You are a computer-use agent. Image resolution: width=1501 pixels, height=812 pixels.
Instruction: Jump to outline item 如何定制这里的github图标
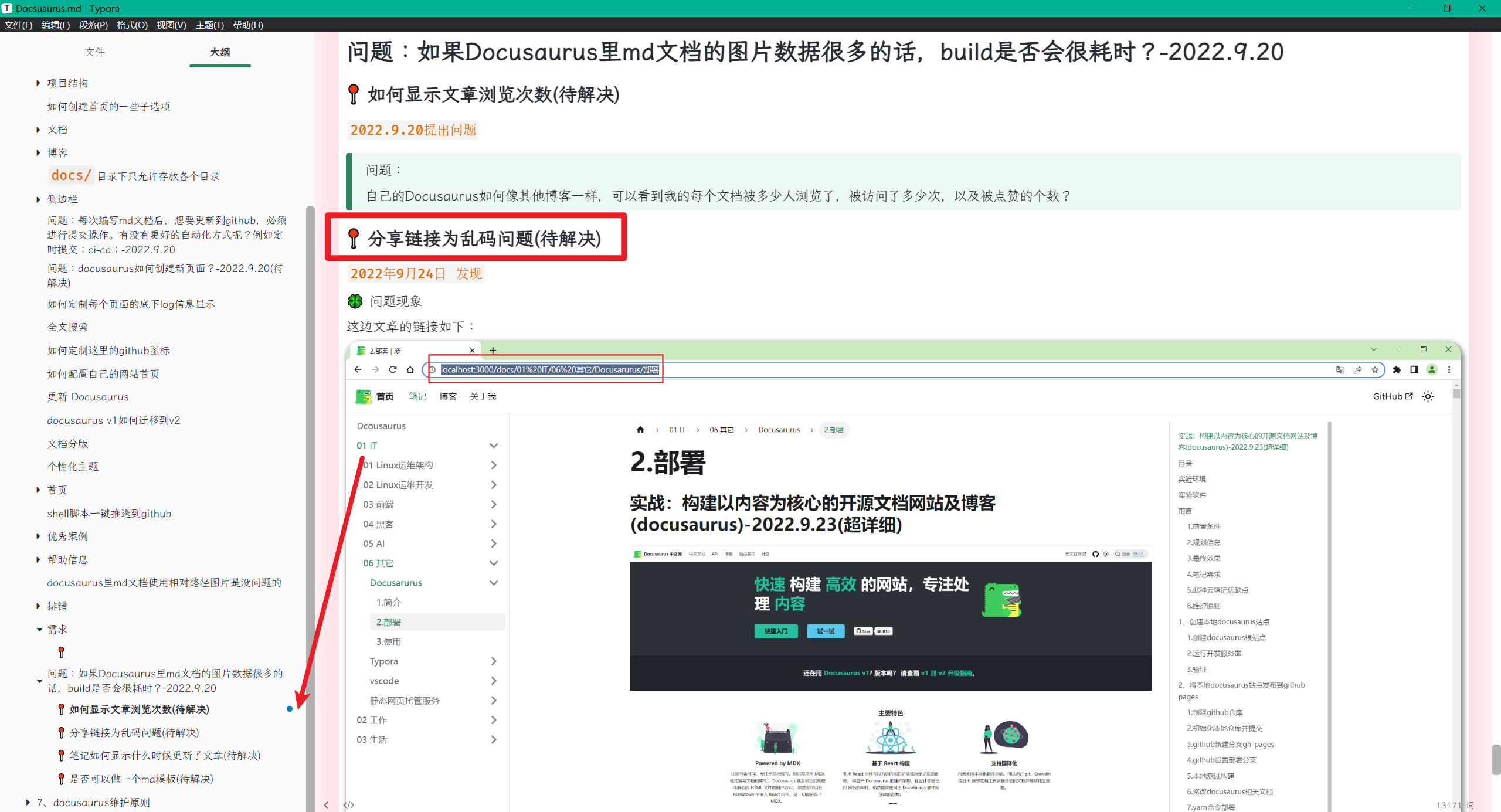pyautogui.click(x=108, y=351)
